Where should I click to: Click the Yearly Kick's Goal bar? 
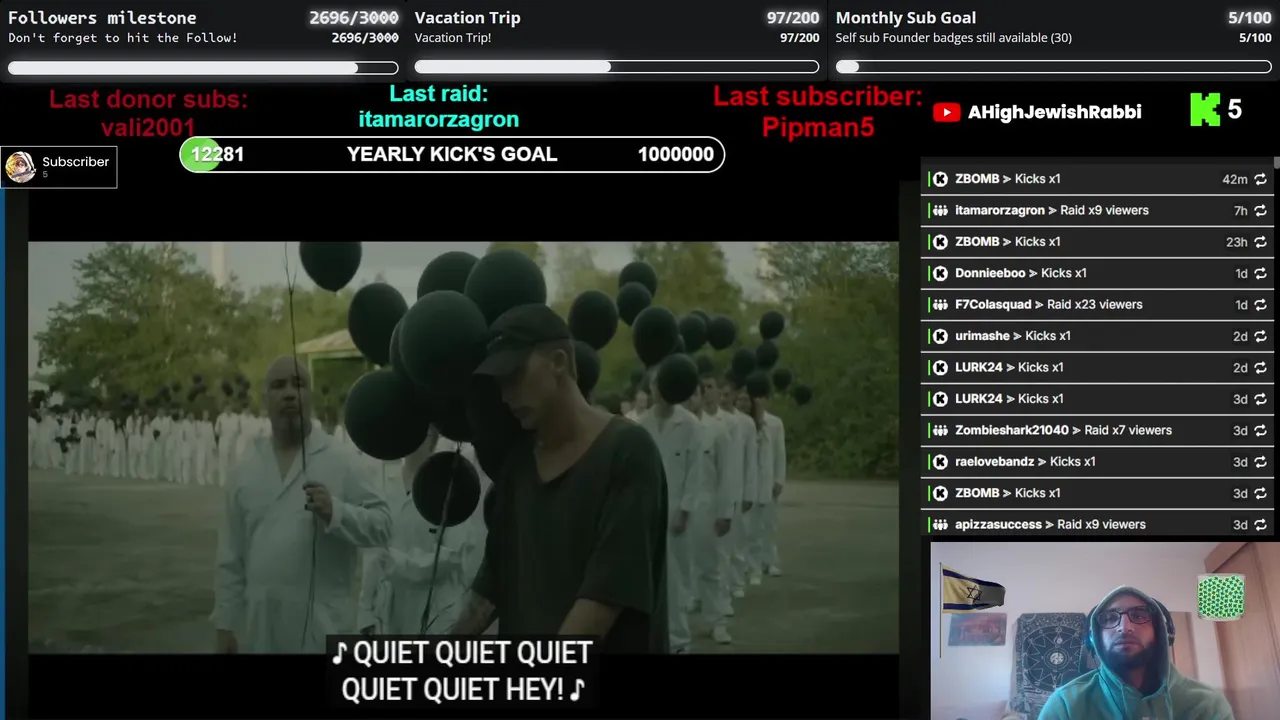coord(452,154)
